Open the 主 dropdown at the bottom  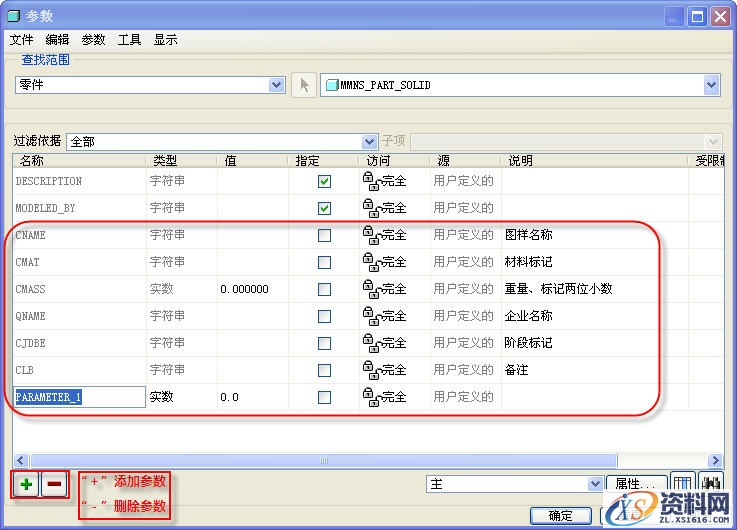[x=595, y=483]
